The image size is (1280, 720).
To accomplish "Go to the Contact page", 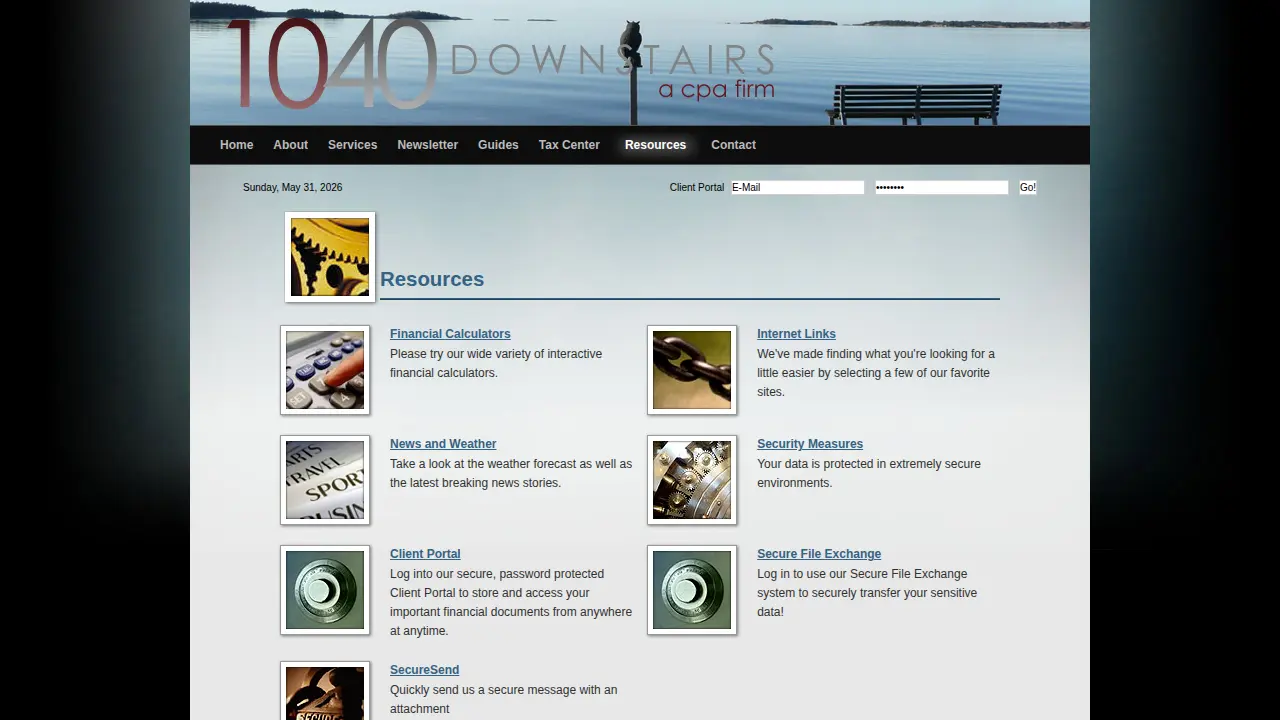I will pyautogui.click(x=733, y=145).
